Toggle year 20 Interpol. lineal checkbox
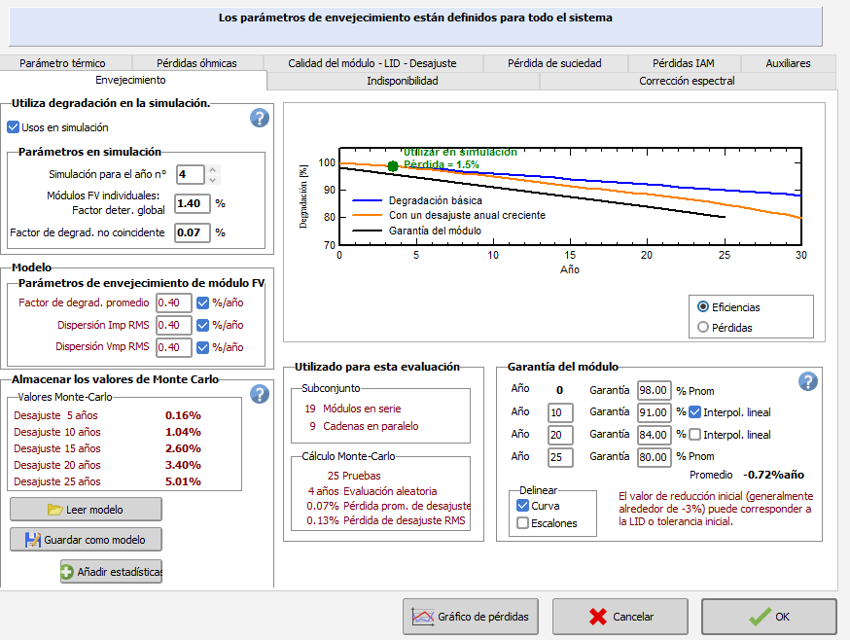This screenshot has width=850, height=640. click(x=696, y=435)
